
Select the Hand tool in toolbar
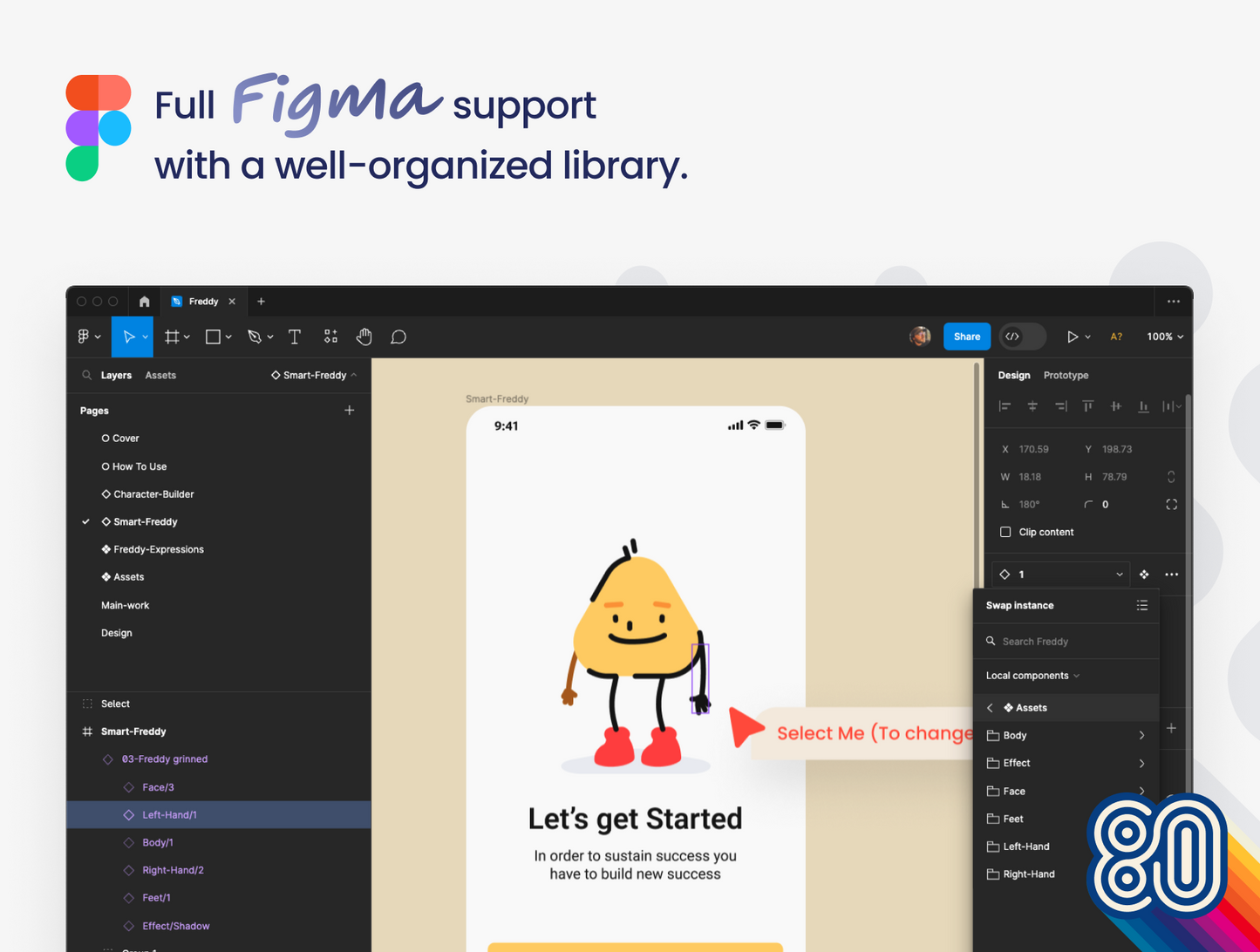pos(364,337)
